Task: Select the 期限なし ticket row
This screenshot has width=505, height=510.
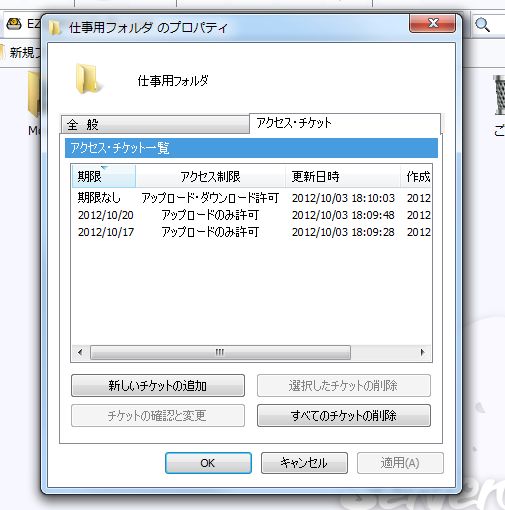Action: pyautogui.click(x=251, y=198)
